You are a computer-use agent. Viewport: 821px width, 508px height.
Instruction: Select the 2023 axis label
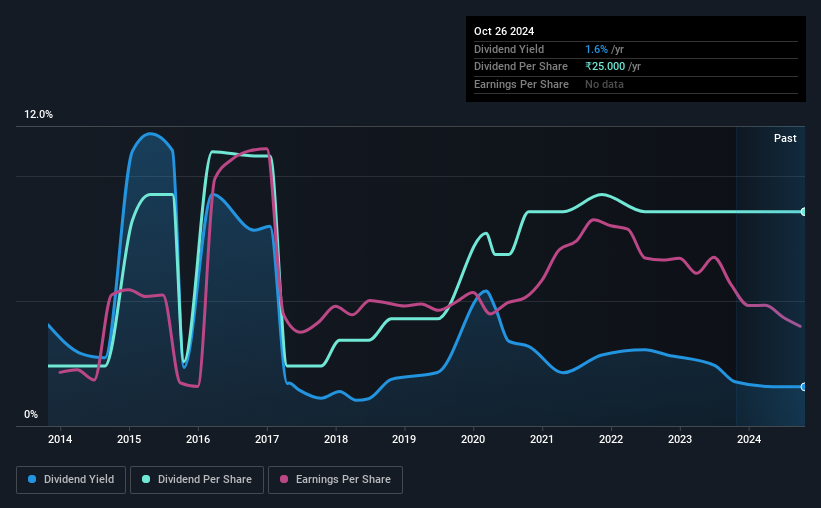680,439
